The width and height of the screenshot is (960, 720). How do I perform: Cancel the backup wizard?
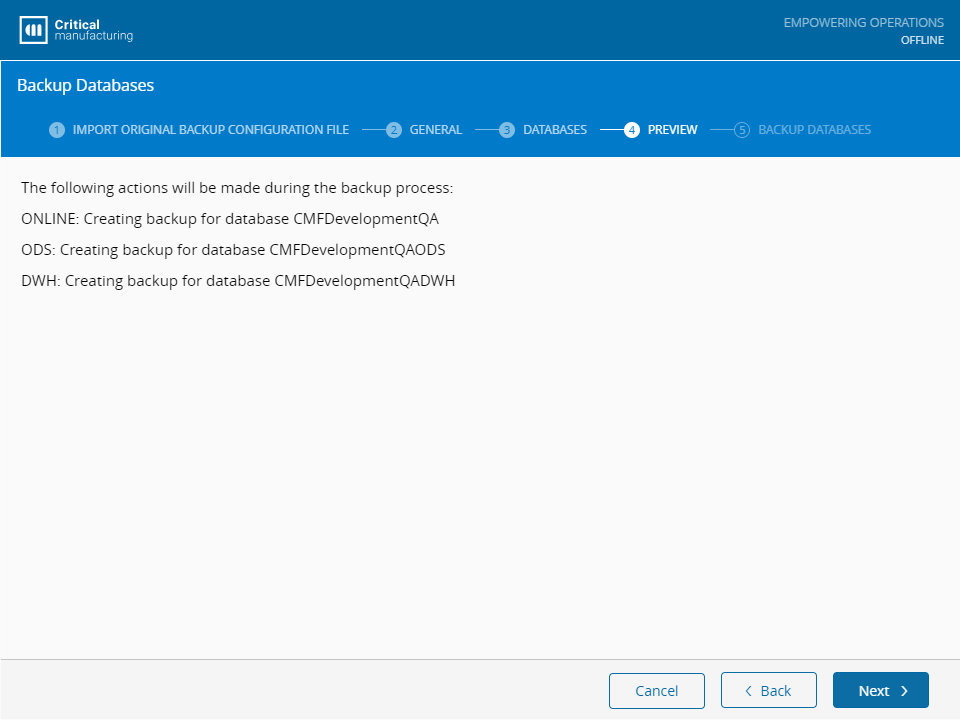[656, 691]
